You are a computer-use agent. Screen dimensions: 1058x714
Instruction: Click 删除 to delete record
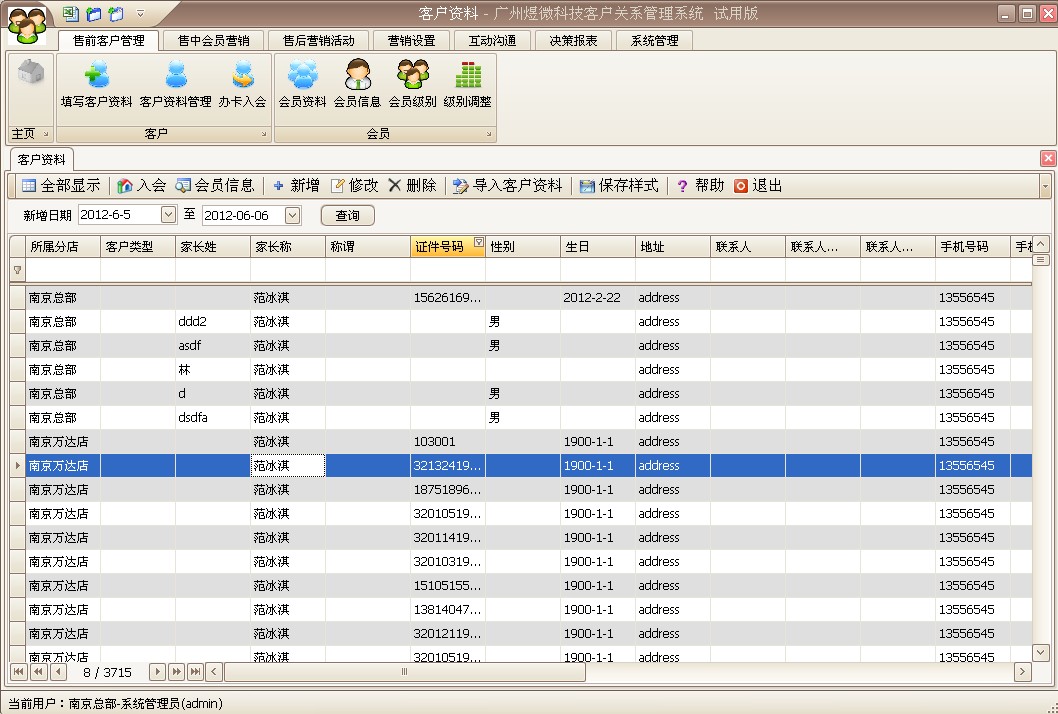[412, 186]
